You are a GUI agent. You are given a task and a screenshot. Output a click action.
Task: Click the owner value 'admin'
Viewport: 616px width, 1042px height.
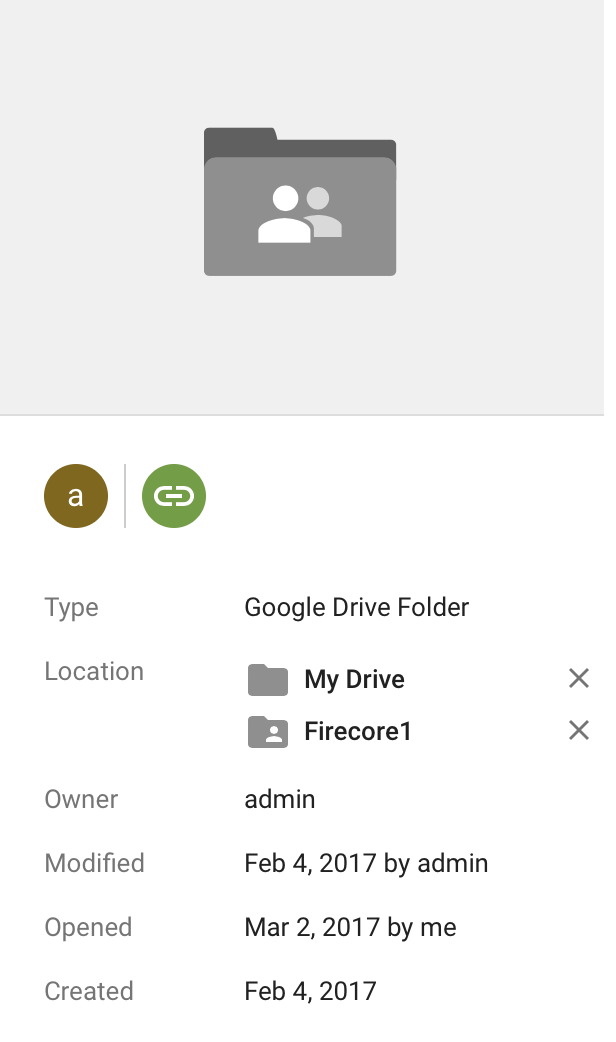[x=280, y=799]
